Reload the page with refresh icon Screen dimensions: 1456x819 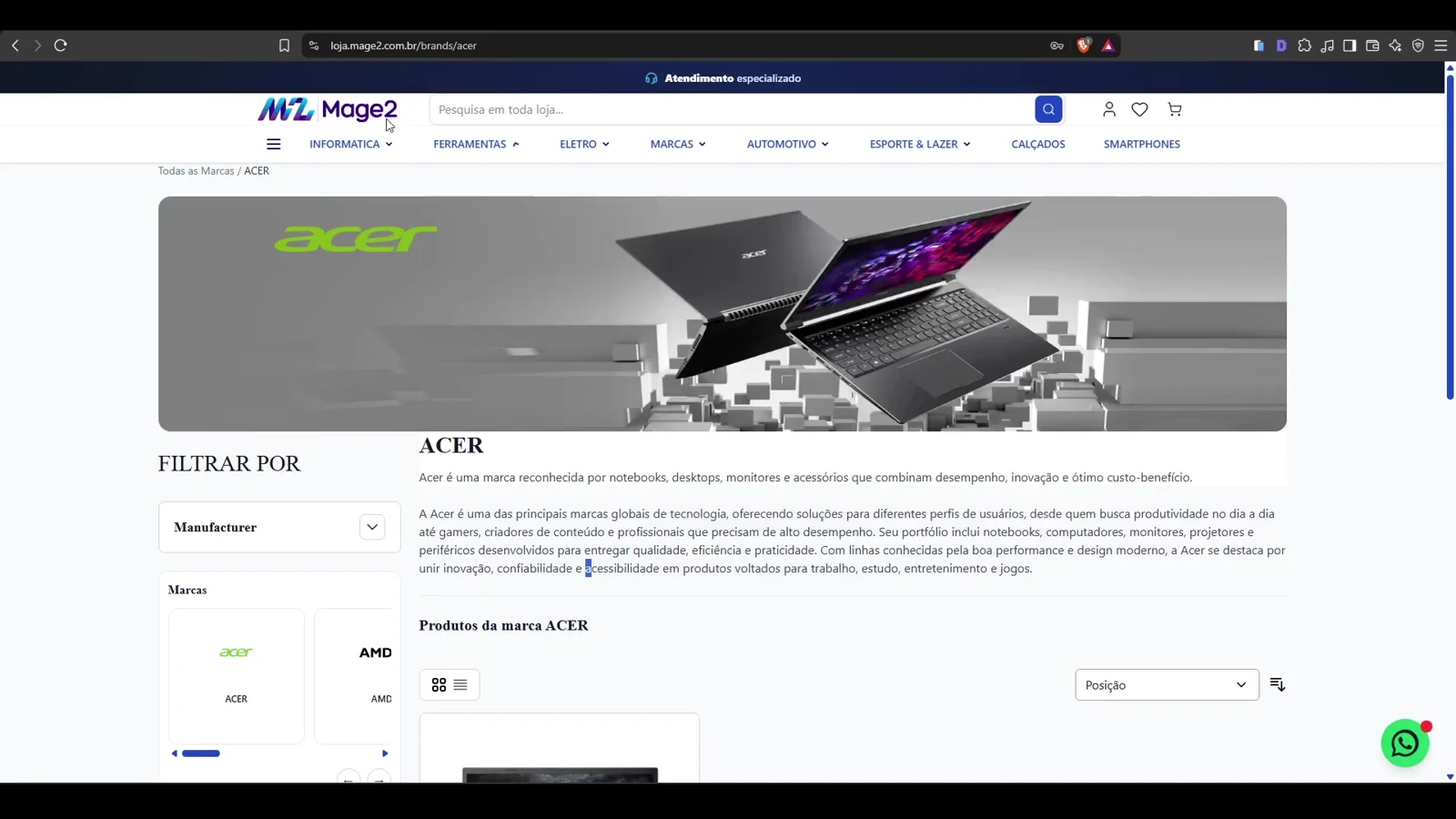61,45
